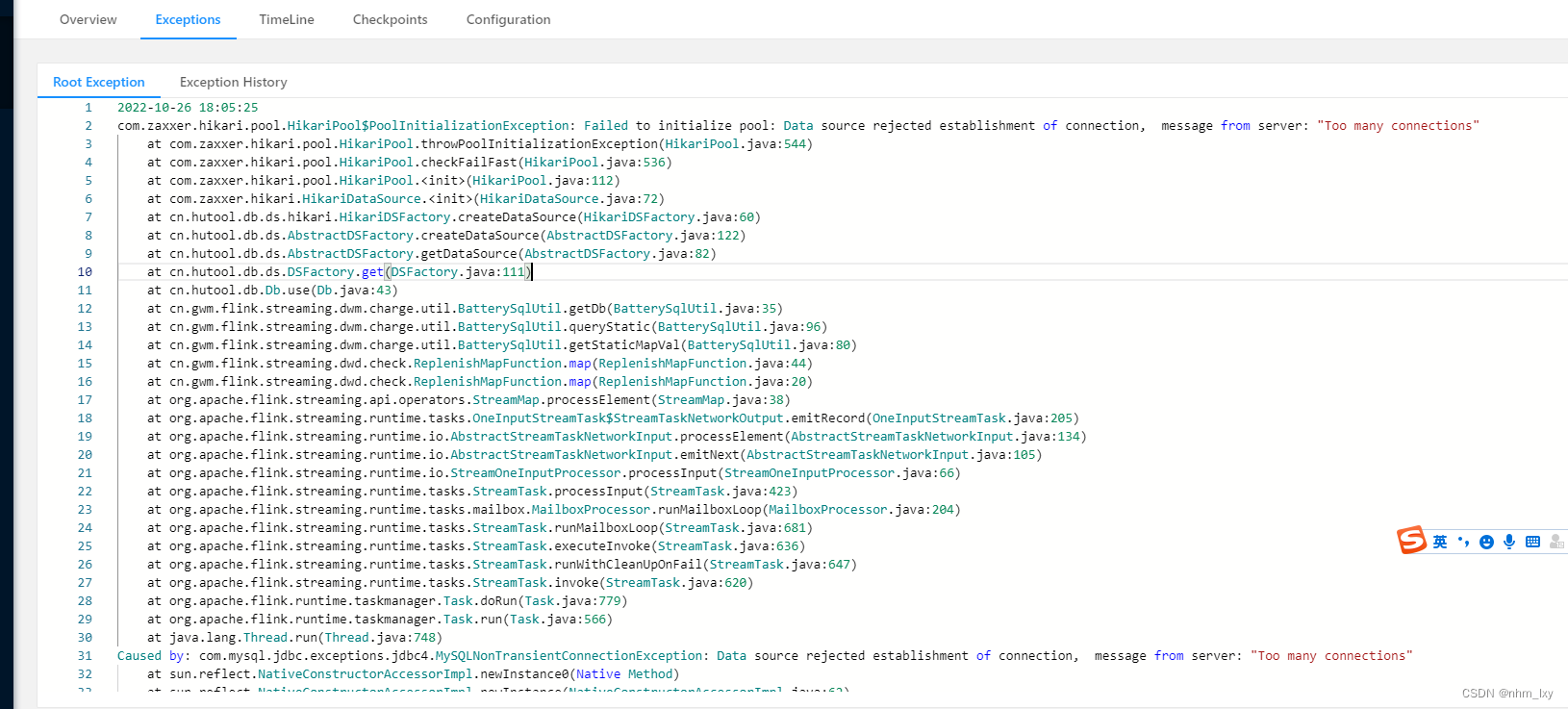The image size is (1568, 709).
Task: Click AbstractStreamTaskNetworkInput.java:134 on line 19
Action: point(935,437)
